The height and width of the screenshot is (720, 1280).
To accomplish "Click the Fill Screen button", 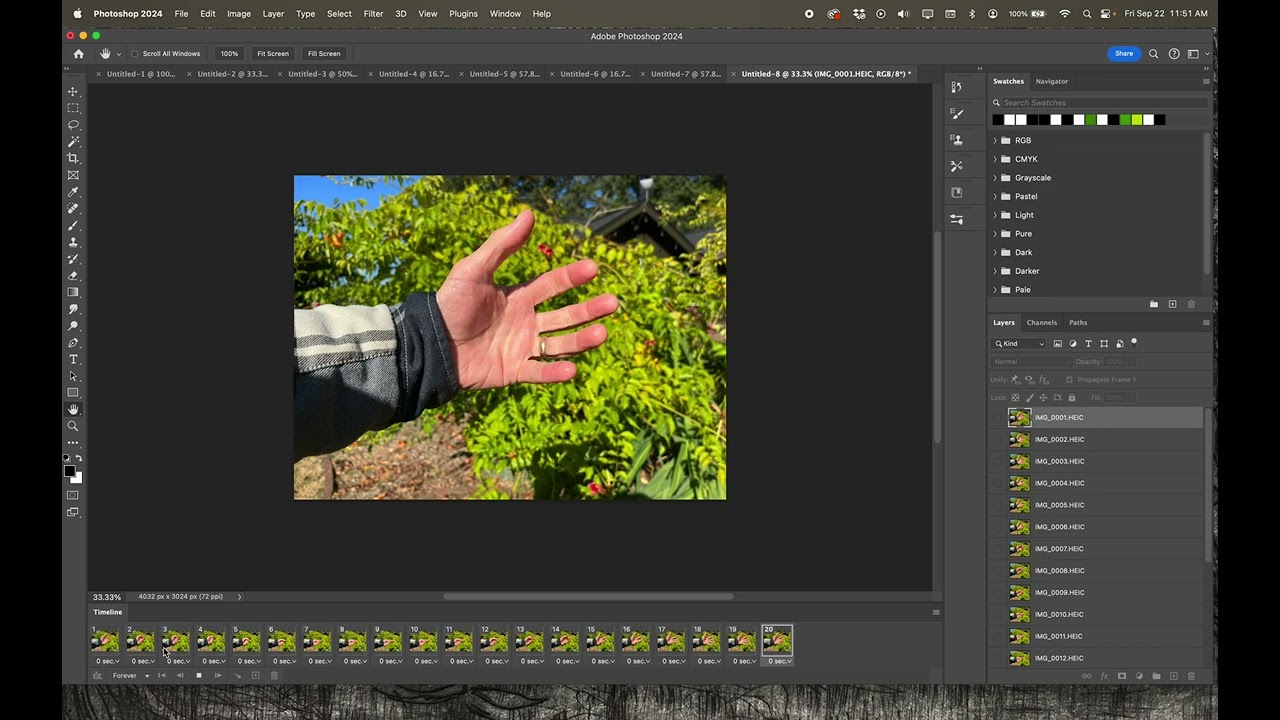I will [x=324, y=53].
